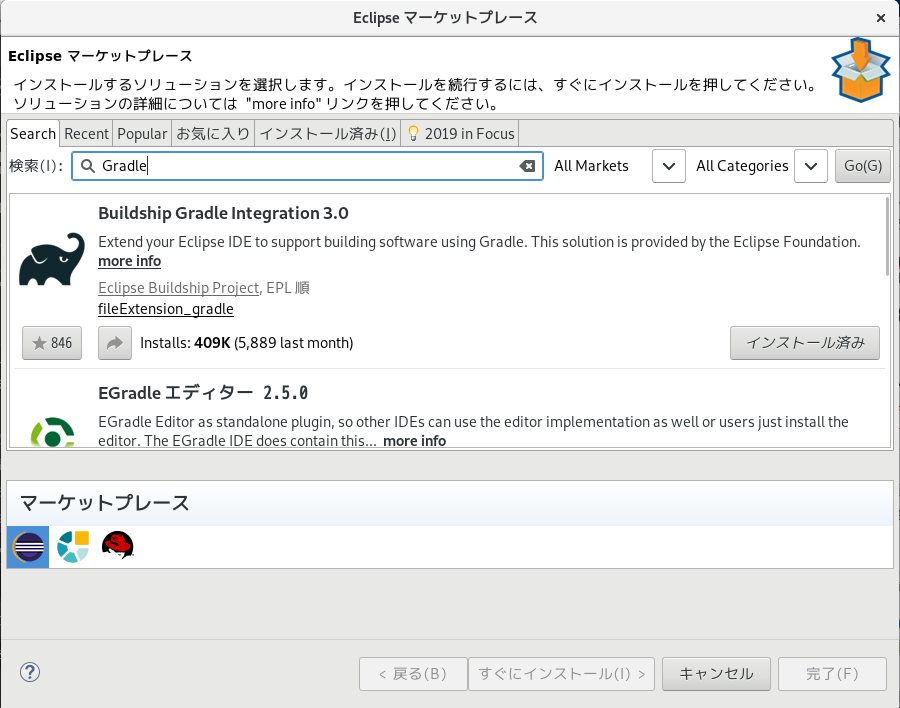Click the Installs 409K text
Screen dimensions: 900x708
point(246,343)
